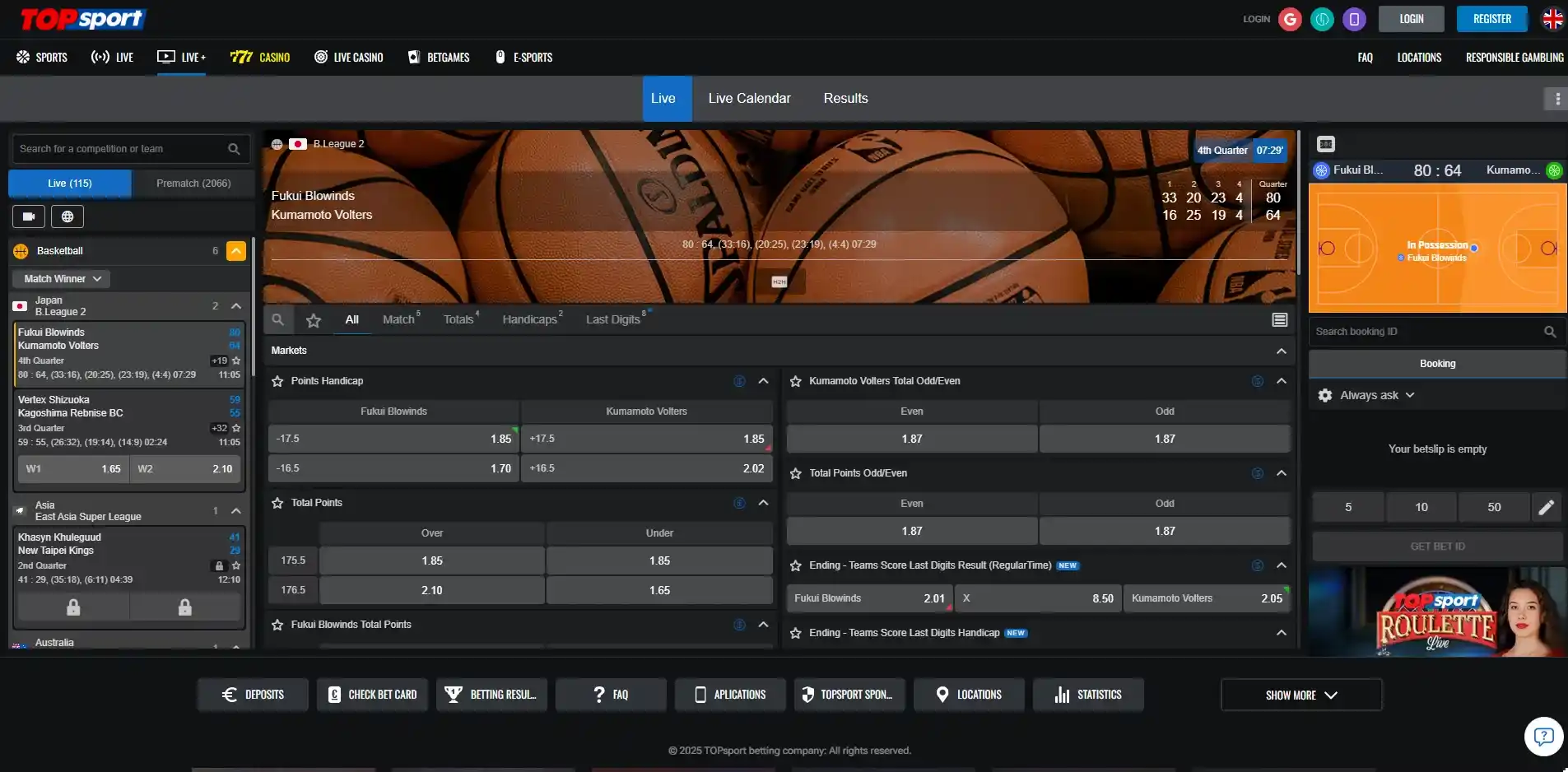Open the live chat support icon
The height and width of the screenshot is (772, 1568).
click(1542, 736)
